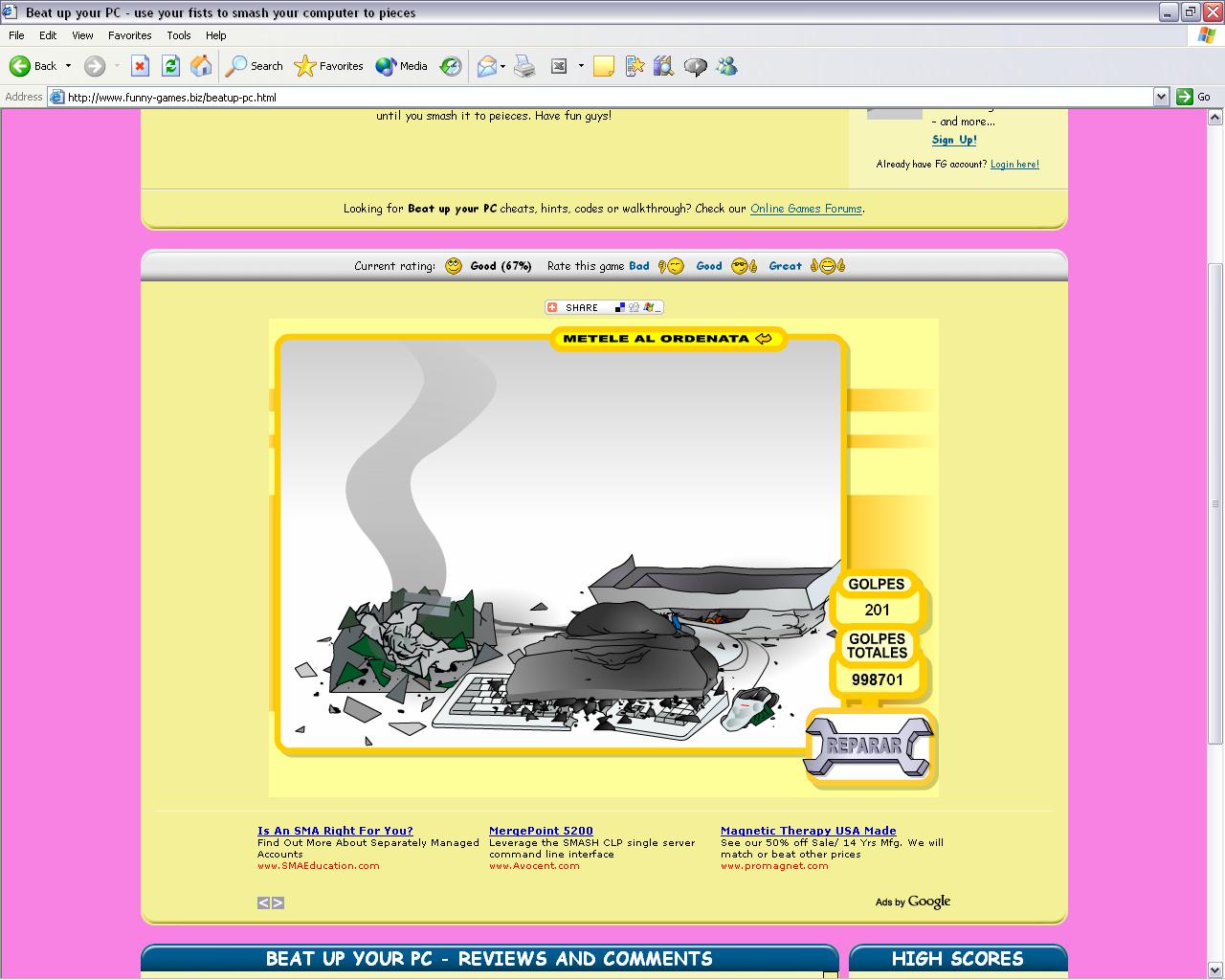Click the scrollbar down arrow
This screenshot has height=980, width=1225.
1215,970
